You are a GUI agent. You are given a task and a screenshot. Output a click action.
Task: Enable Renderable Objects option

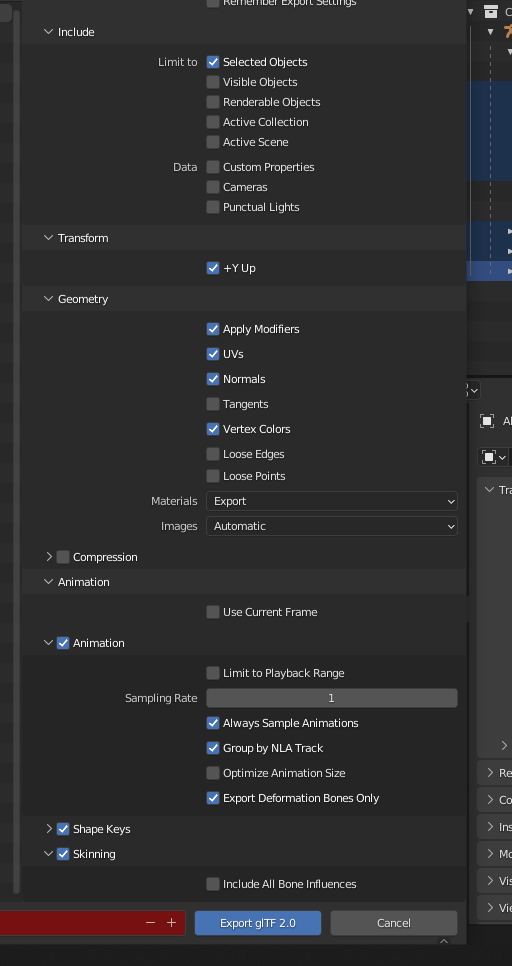click(x=213, y=102)
